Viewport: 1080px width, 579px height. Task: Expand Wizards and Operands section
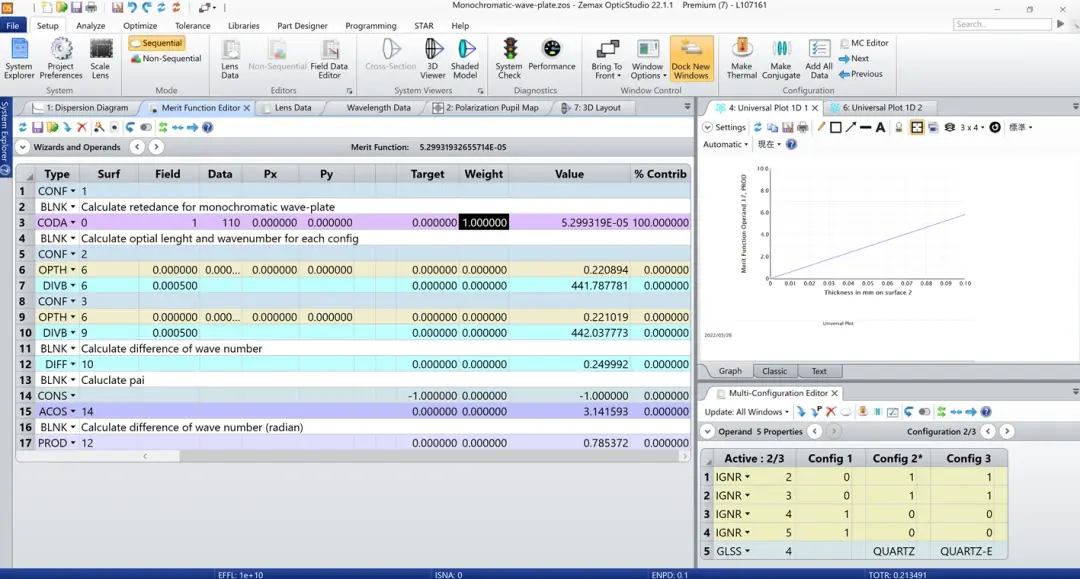point(23,147)
